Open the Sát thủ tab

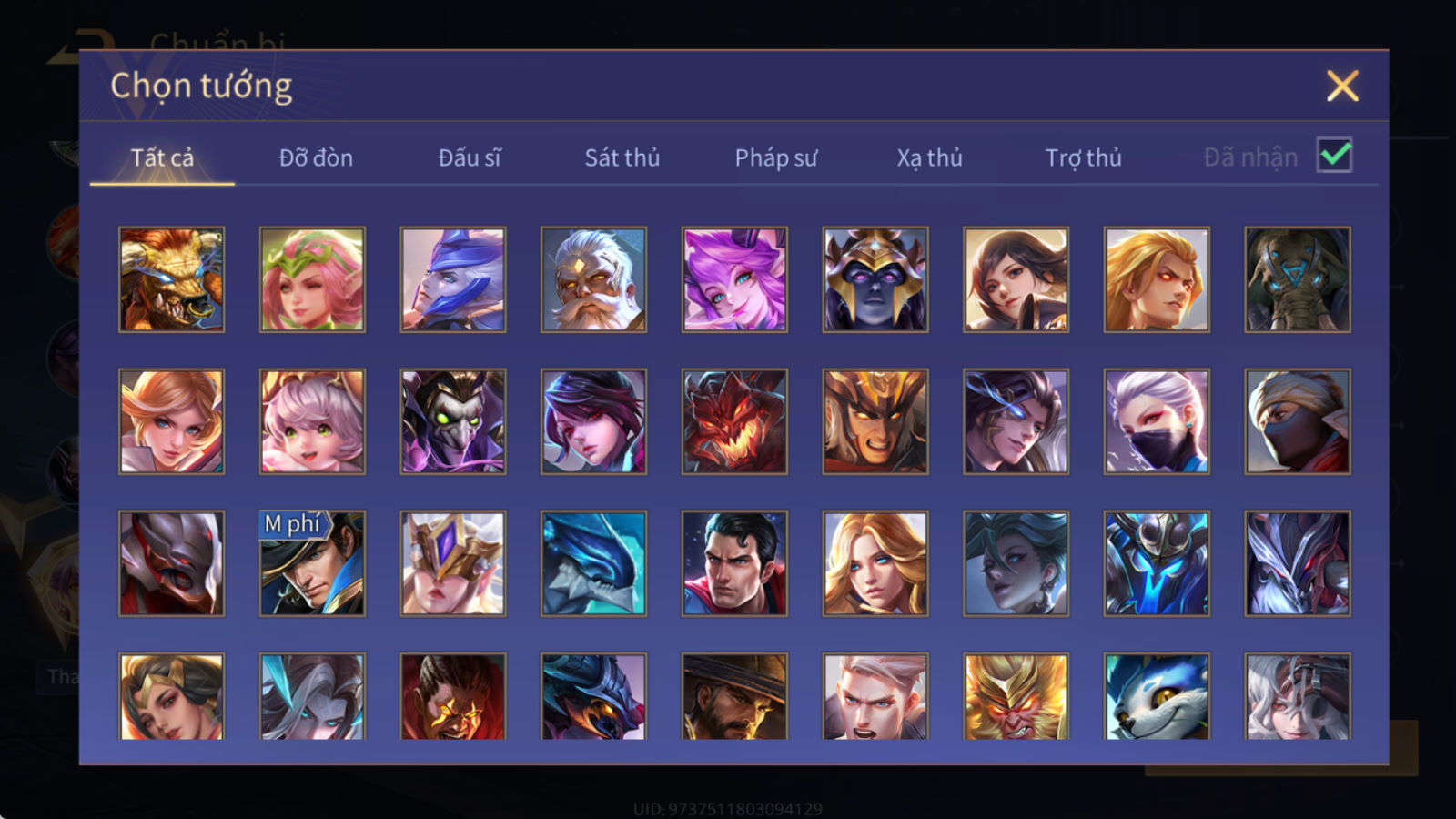click(622, 157)
